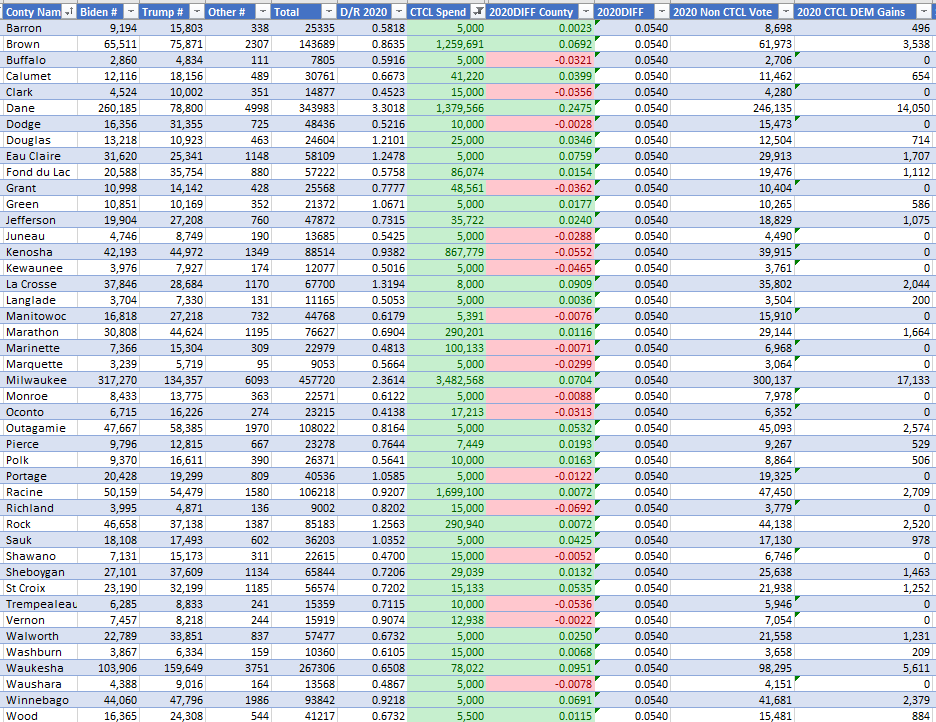Select Other count 6093 for Milwaukee

[238, 380]
